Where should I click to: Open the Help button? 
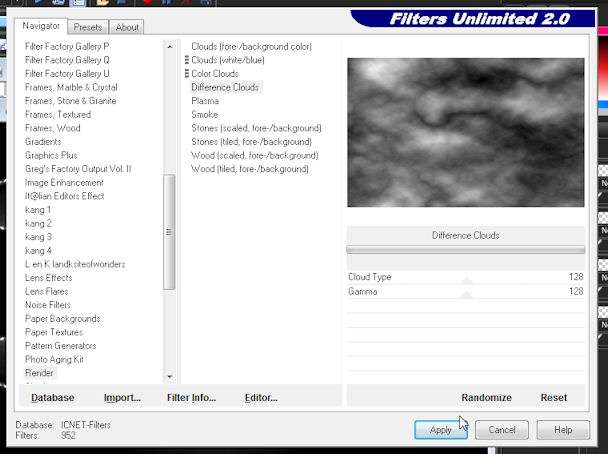point(563,430)
